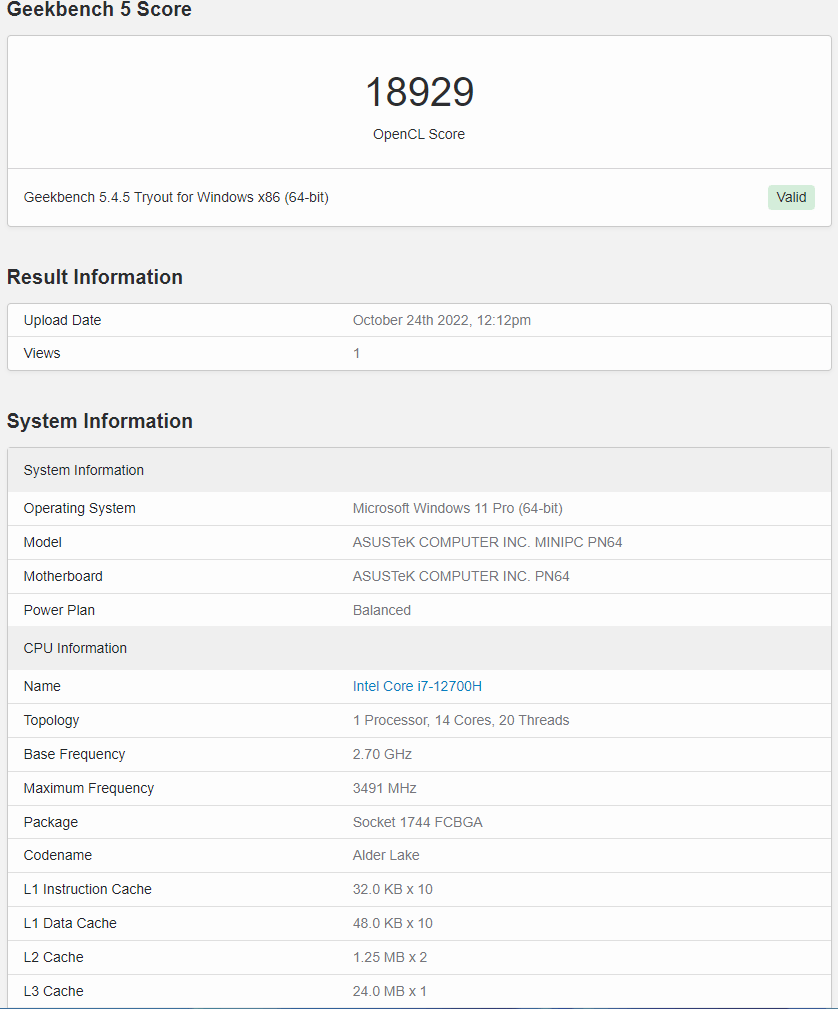Click the System Information table header row

click(419, 470)
